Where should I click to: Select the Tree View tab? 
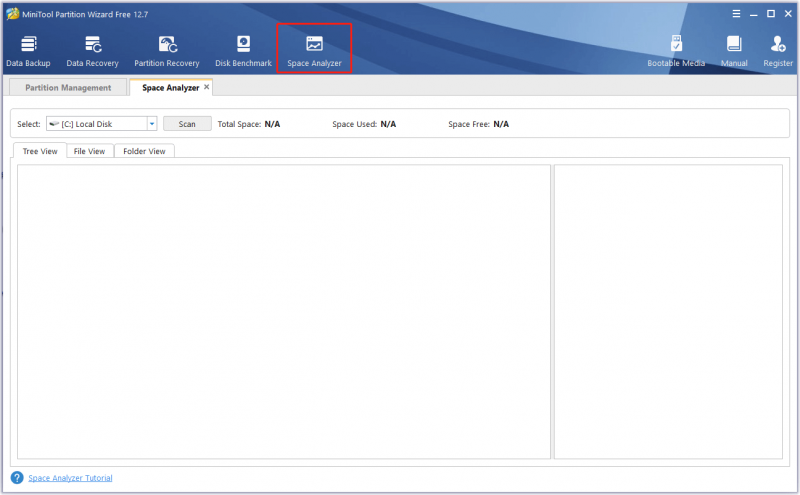point(40,151)
